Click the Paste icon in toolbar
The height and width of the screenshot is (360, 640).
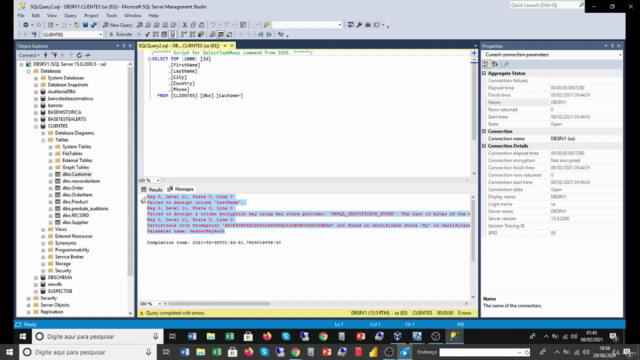202,25
